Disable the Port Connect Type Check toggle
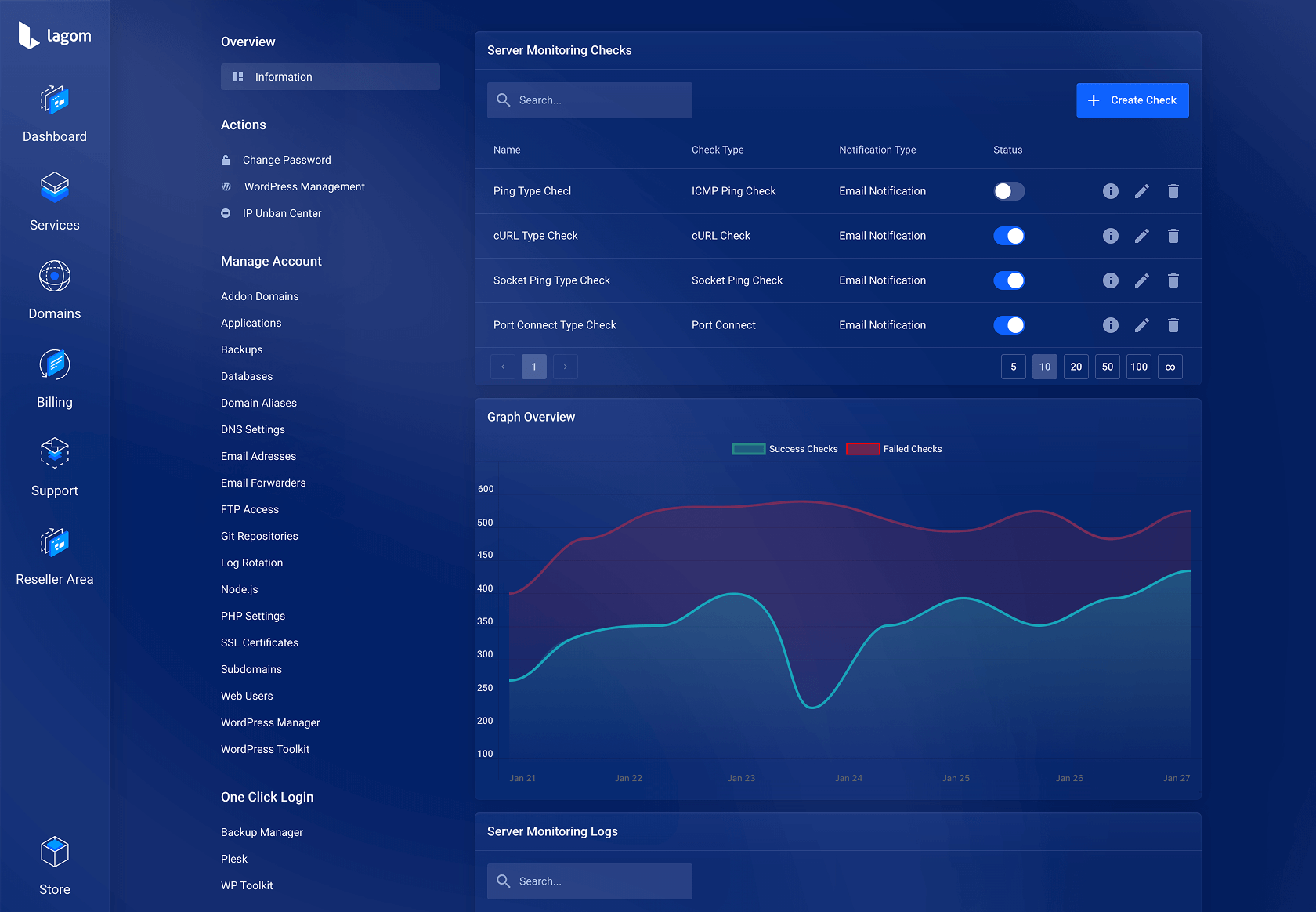This screenshot has width=1316, height=912. tap(1009, 325)
